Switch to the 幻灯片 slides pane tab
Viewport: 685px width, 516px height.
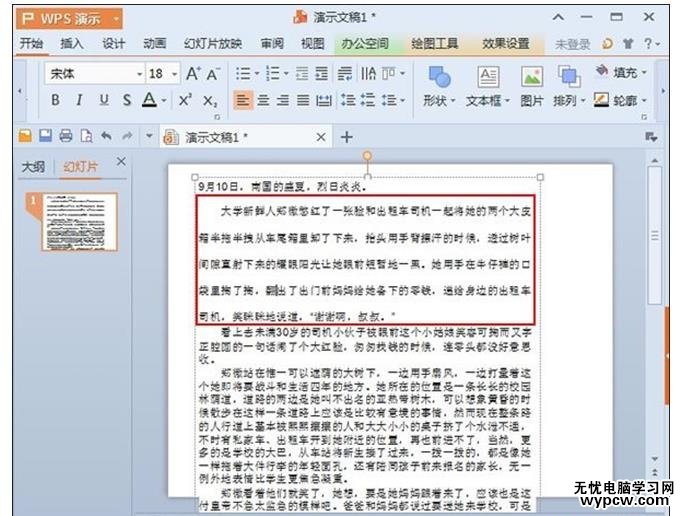(80, 167)
